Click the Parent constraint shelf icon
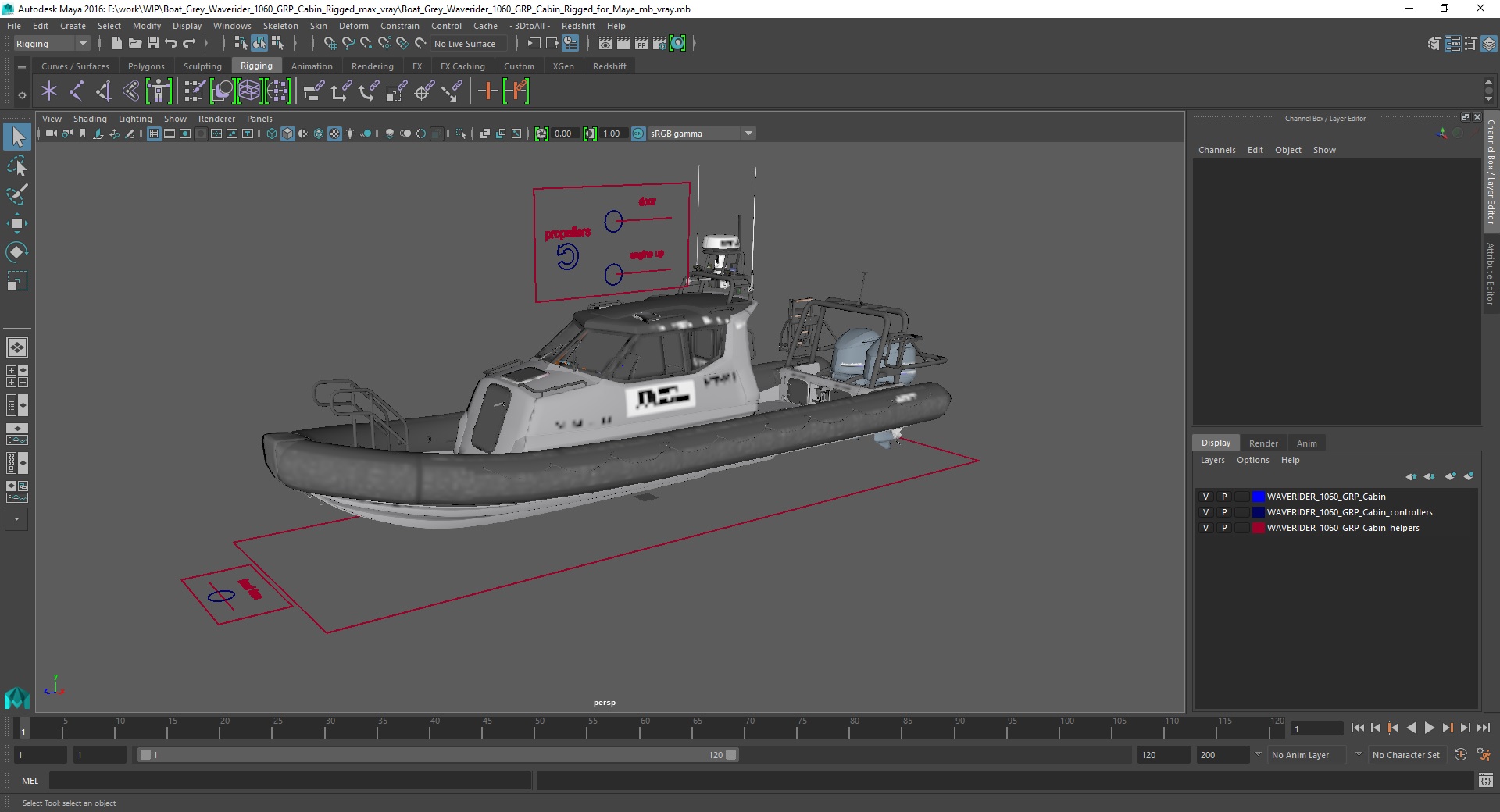Image resolution: width=1500 pixels, height=812 pixels. (313, 91)
